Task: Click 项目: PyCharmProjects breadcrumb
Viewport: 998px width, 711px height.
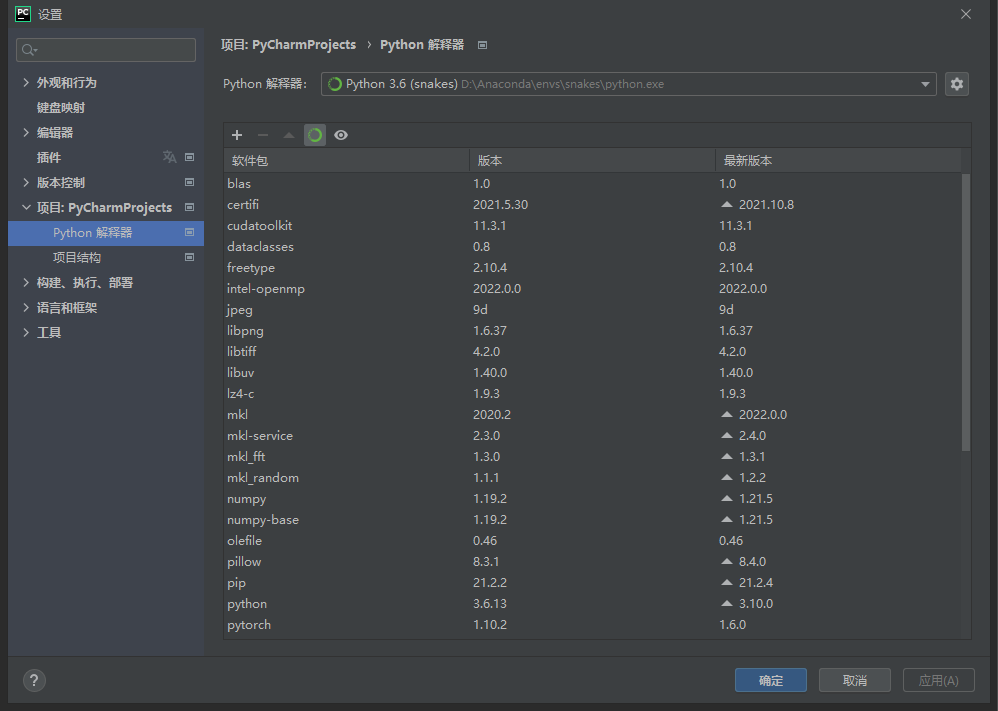Action: point(288,45)
